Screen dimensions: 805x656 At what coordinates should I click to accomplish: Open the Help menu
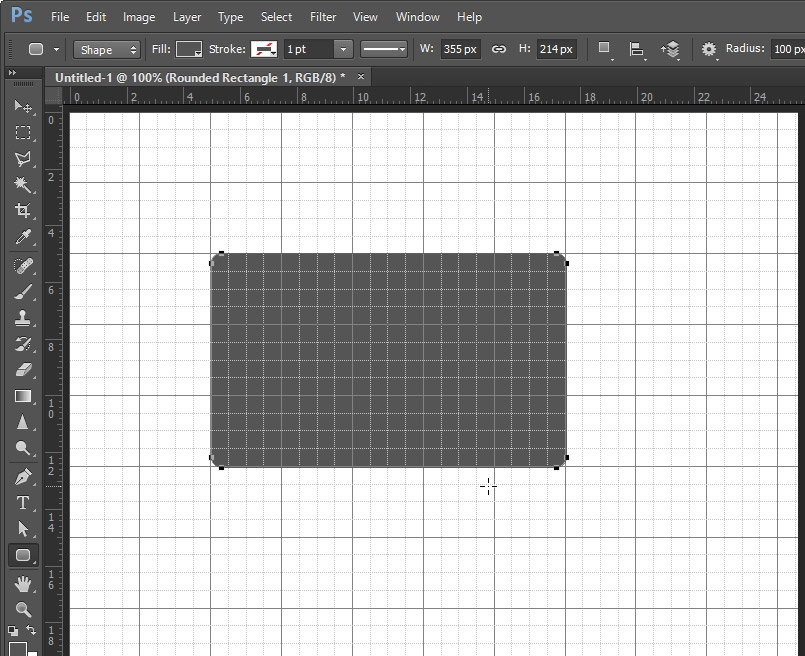tap(469, 17)
